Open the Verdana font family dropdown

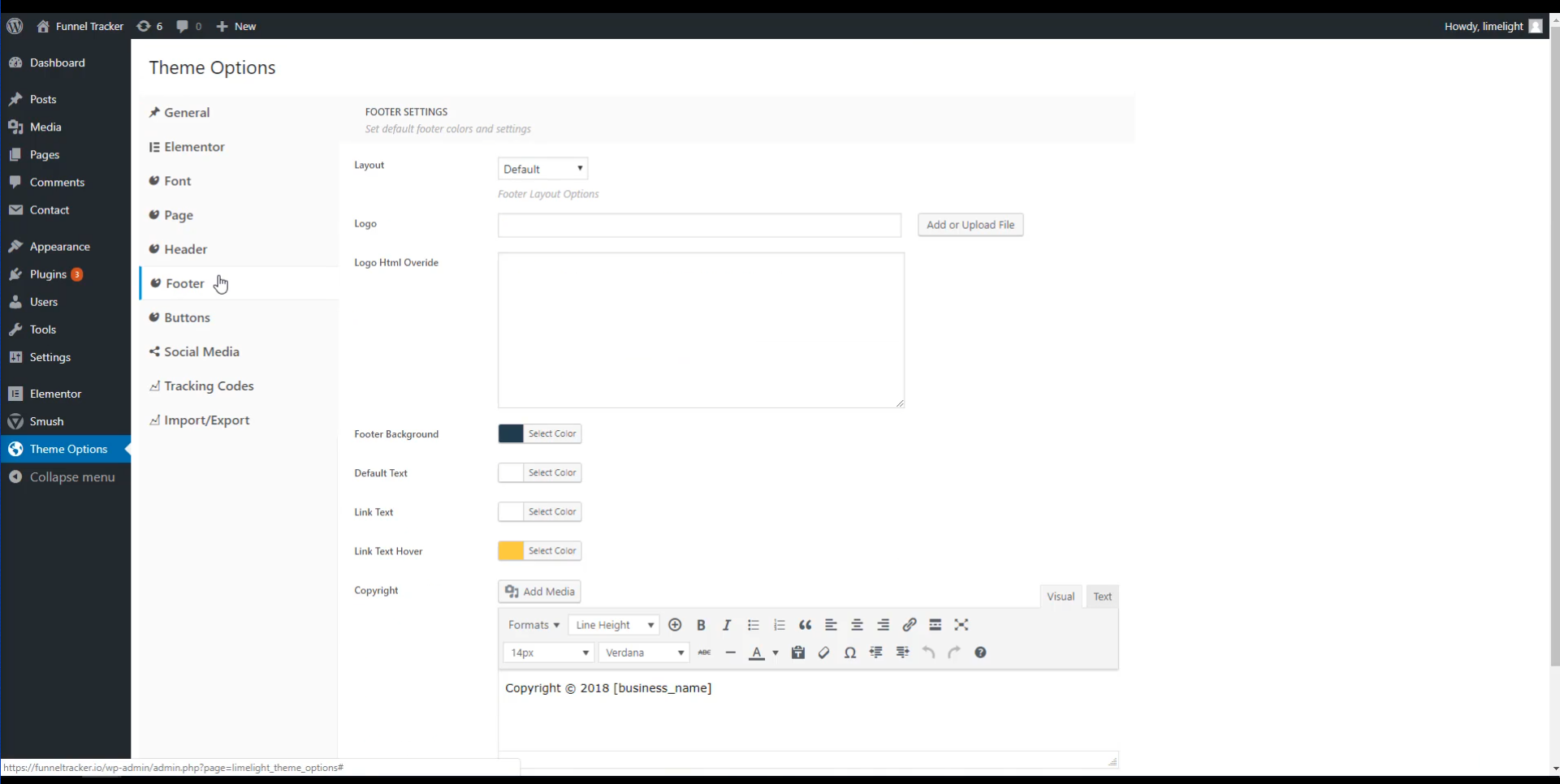coord(643,653)
